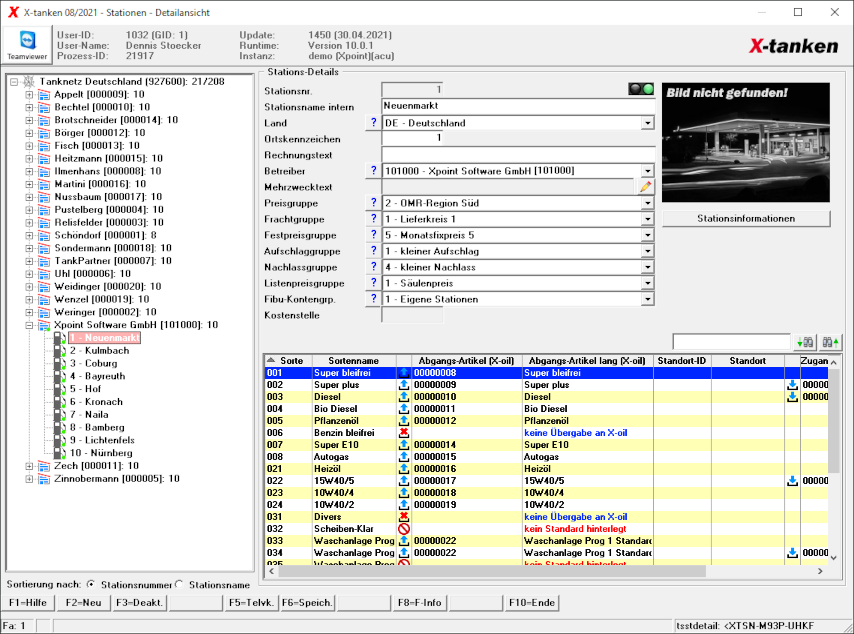Open the Preisgruppe dropdown
Image resolution: width=854 pixels, height=634 pixels.
[x=647, y=203]
